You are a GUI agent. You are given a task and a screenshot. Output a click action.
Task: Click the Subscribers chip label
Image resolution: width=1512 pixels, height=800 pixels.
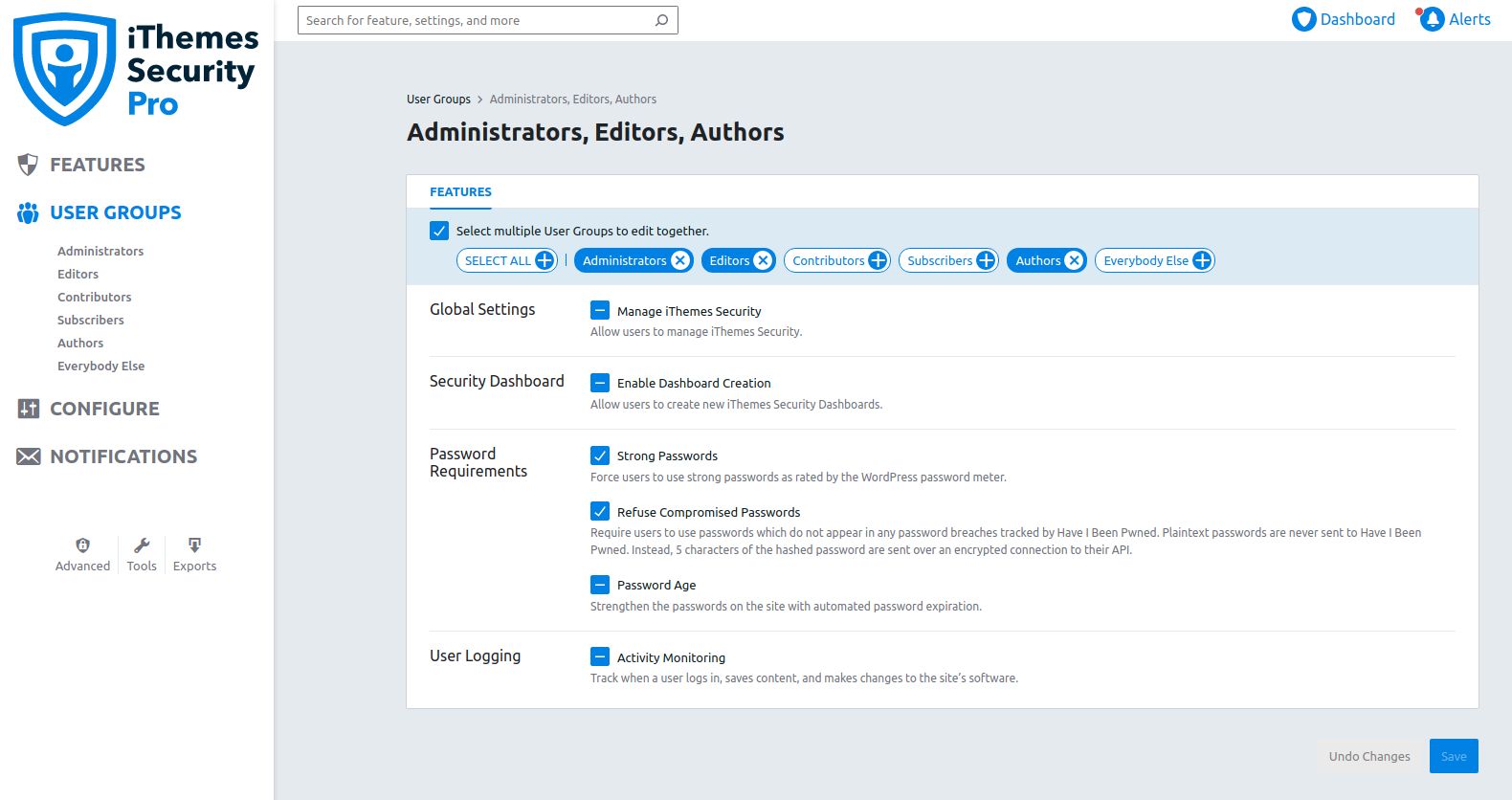point(940,260)
